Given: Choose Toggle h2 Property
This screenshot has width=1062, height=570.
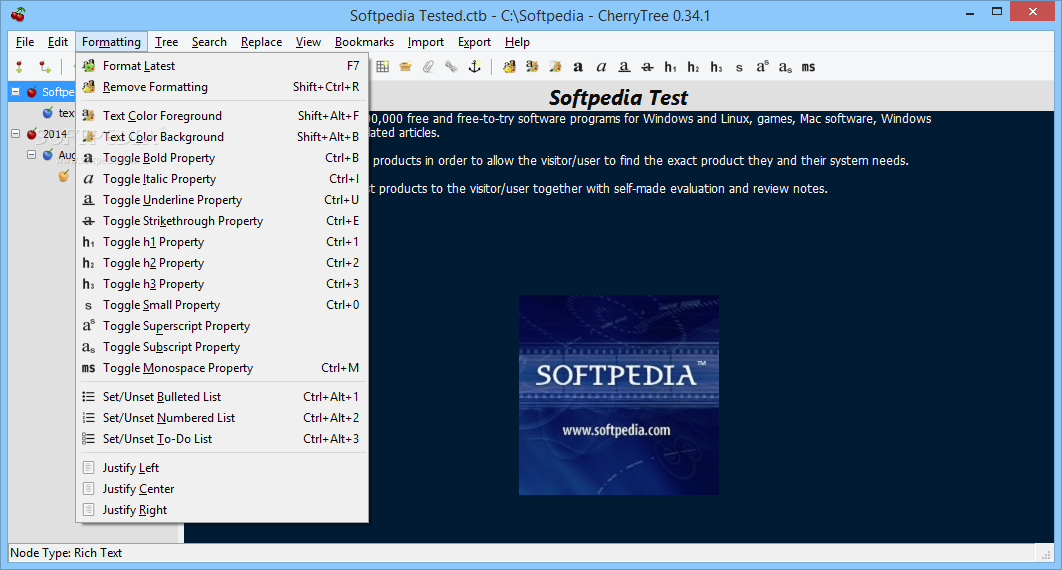Looking at the screenshot, I should click(x=221, y=263).
